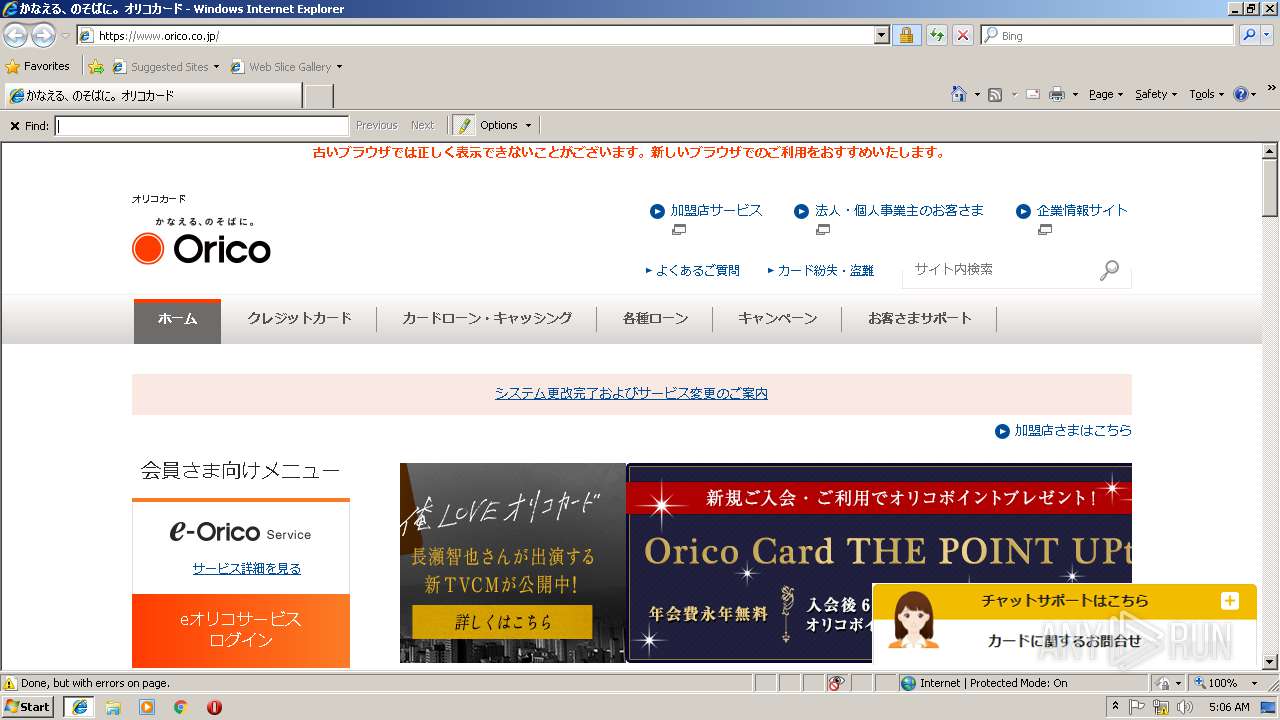Select the 各種ローン navigation tab
The height and width of the screenshot is (720, 1280).
pyautogui.click(x=655, y=319)
